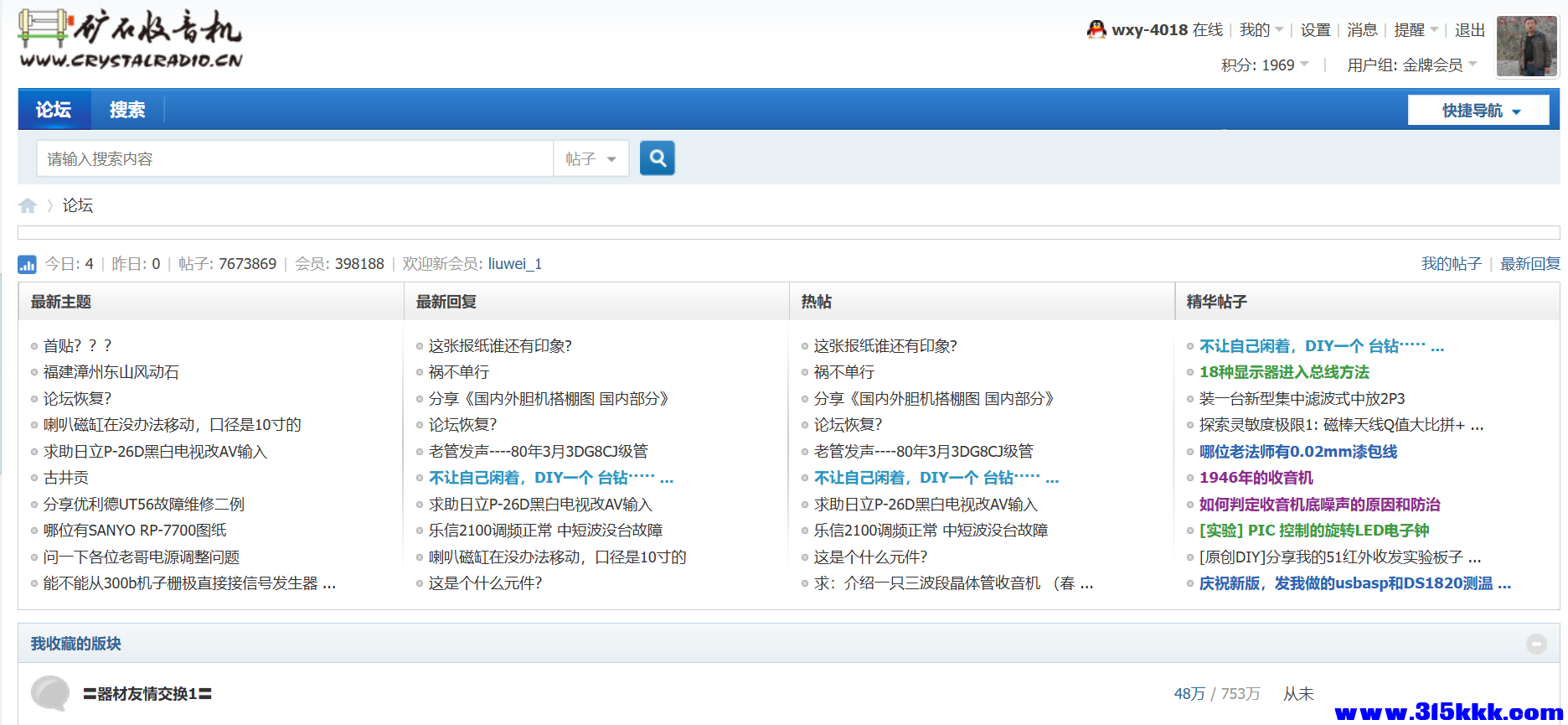Viewport: 1568px width, 725px height.
Task: Open the wxy-4018 username profile link
Action: coord(1150,29)
